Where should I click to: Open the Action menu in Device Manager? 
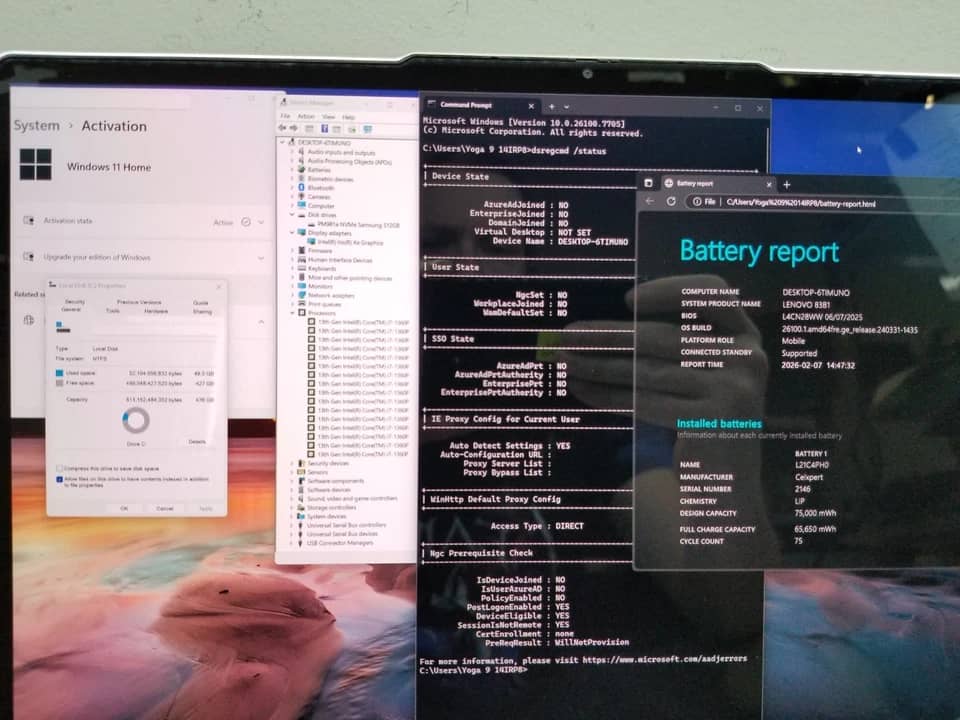coord(306,116)
